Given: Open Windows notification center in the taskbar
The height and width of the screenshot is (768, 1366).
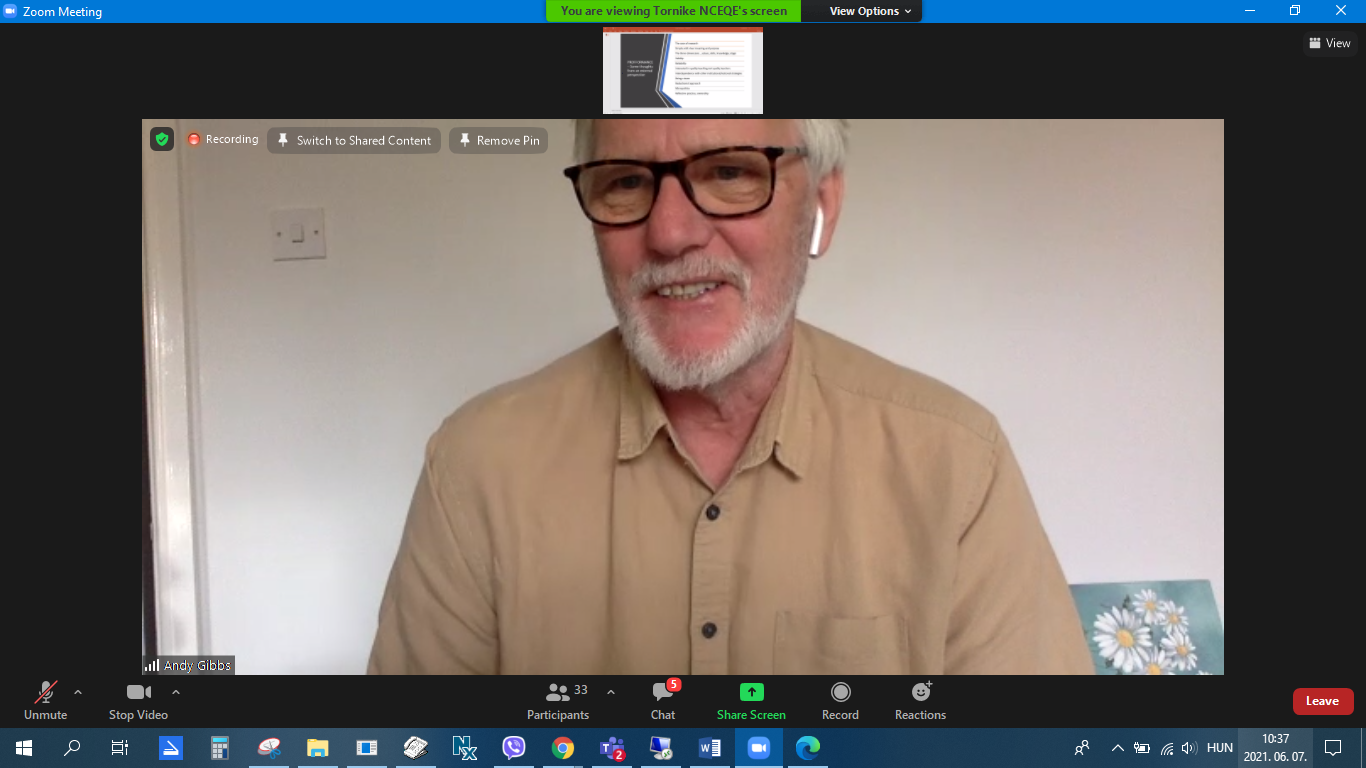Looking at the screenshot, I should [1332, 747].
